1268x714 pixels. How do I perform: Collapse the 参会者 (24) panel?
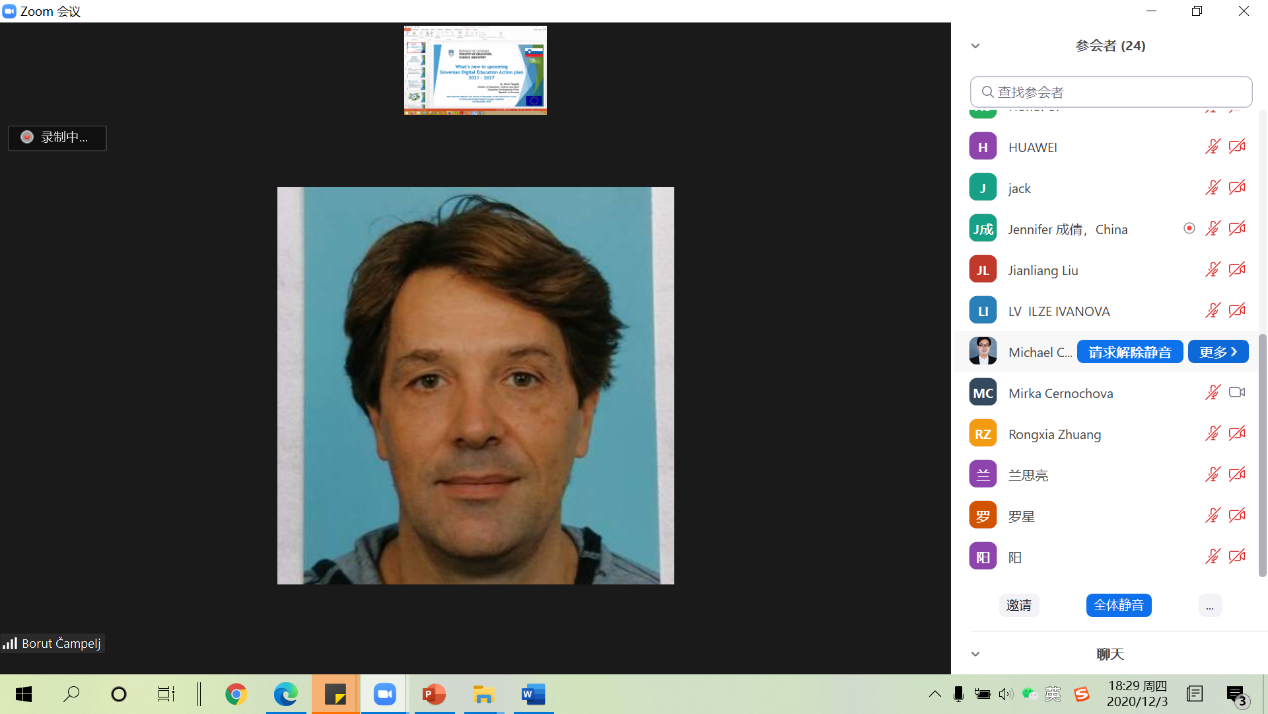[975, 46]
